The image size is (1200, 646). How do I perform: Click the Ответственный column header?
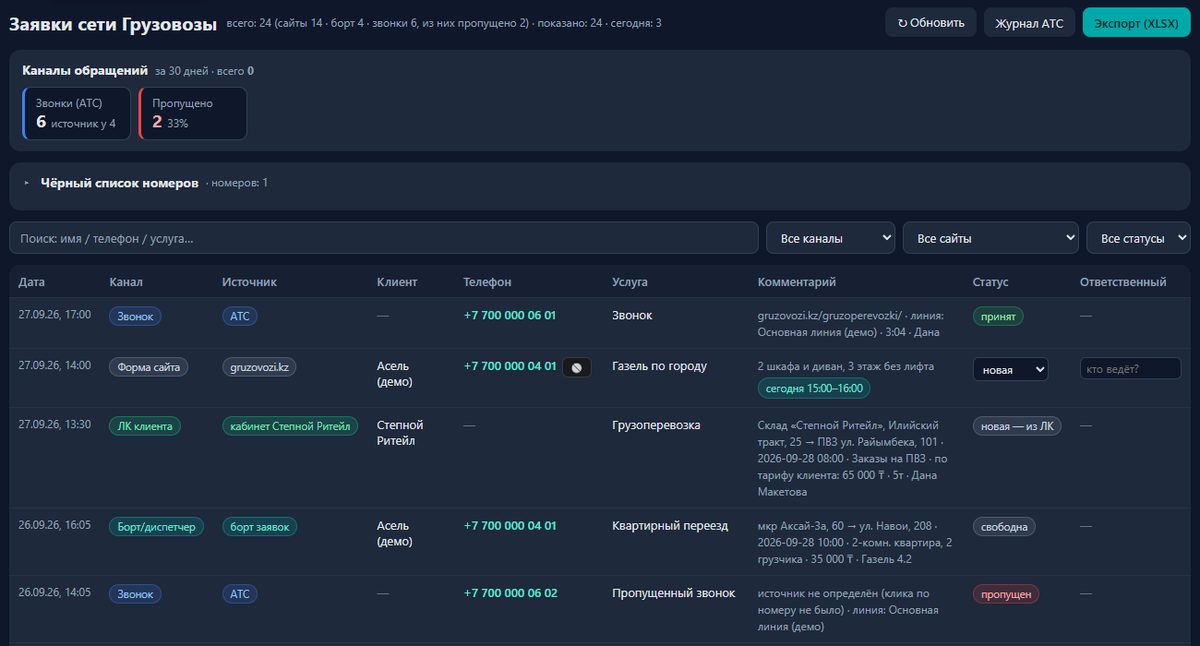pos(1123,282)
